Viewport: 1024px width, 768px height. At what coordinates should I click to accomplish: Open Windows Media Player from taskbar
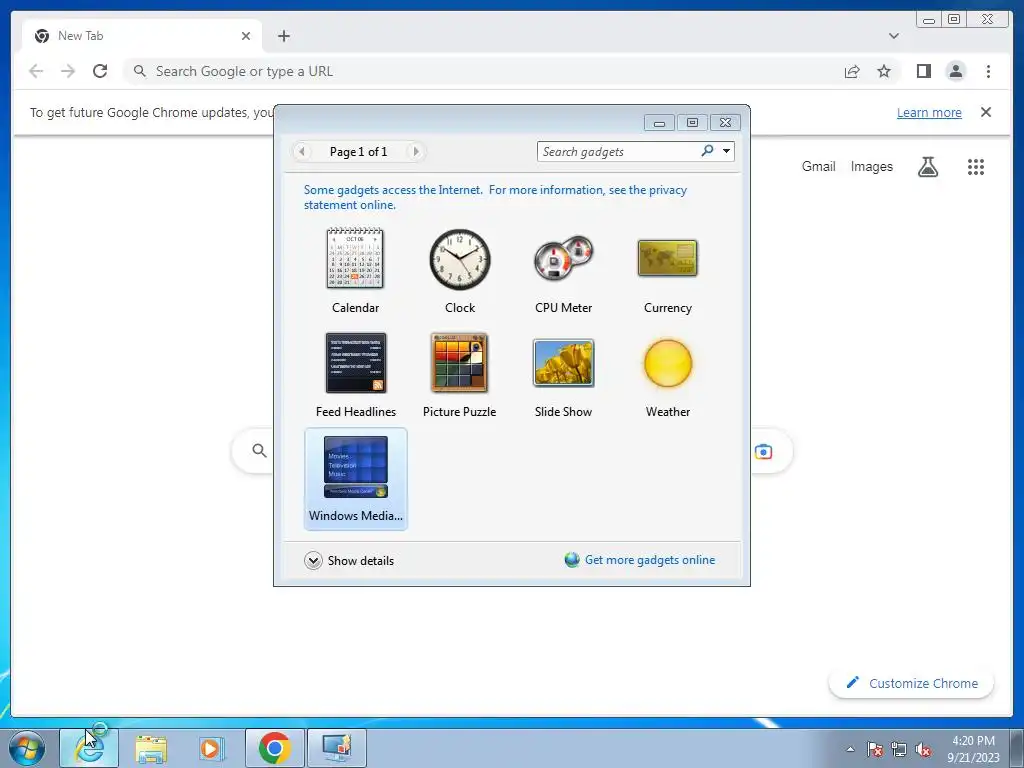[x=212, y=748]
